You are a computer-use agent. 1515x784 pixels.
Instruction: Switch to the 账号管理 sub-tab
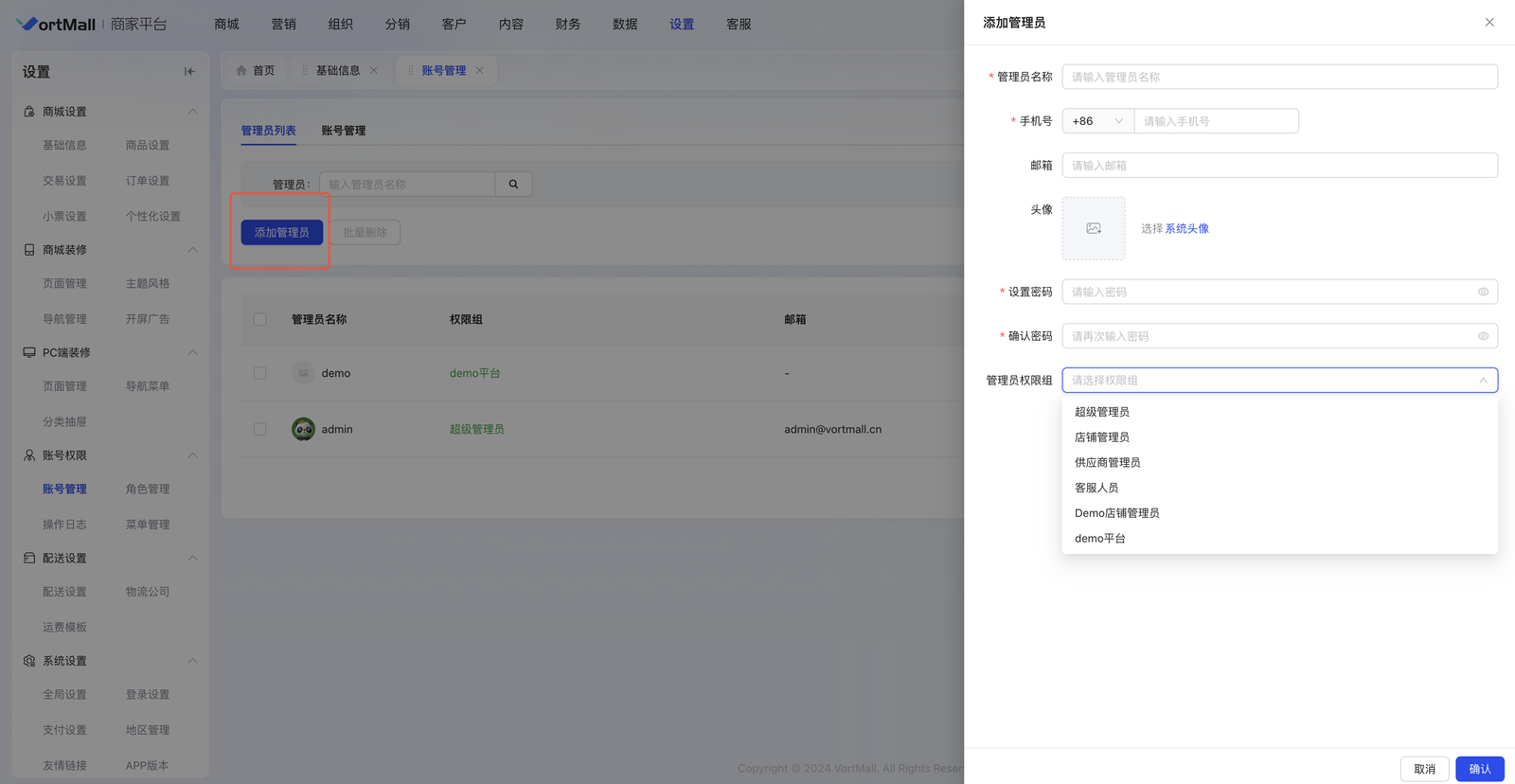(343, 131)
